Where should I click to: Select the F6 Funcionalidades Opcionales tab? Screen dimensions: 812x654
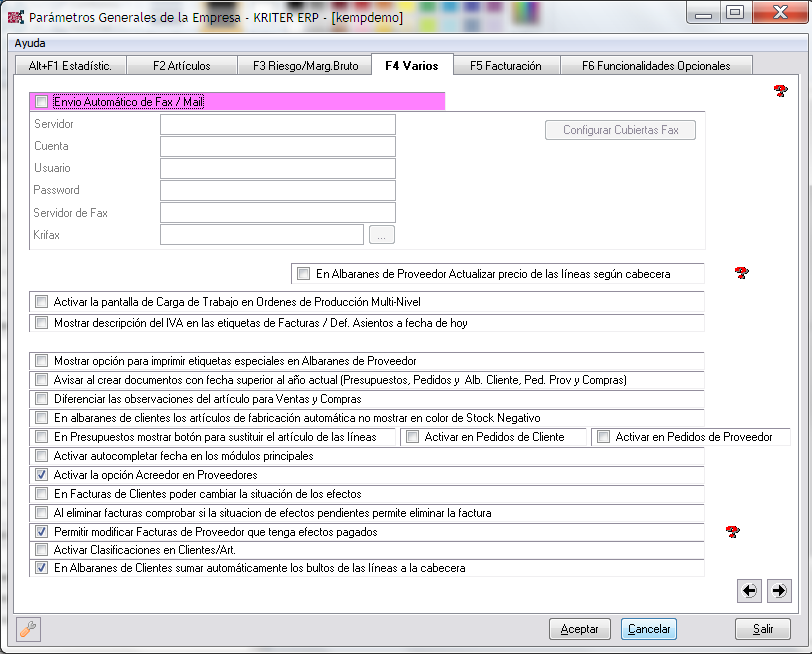[x=656, y=66]
